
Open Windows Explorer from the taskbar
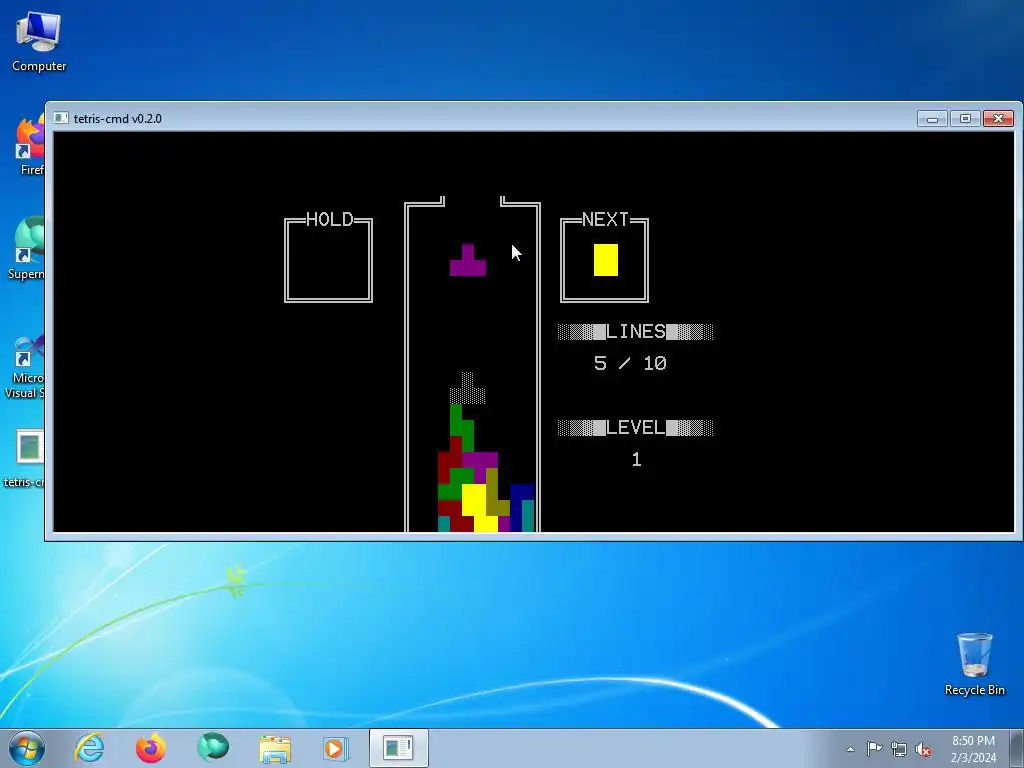click(x=275, y=748)
